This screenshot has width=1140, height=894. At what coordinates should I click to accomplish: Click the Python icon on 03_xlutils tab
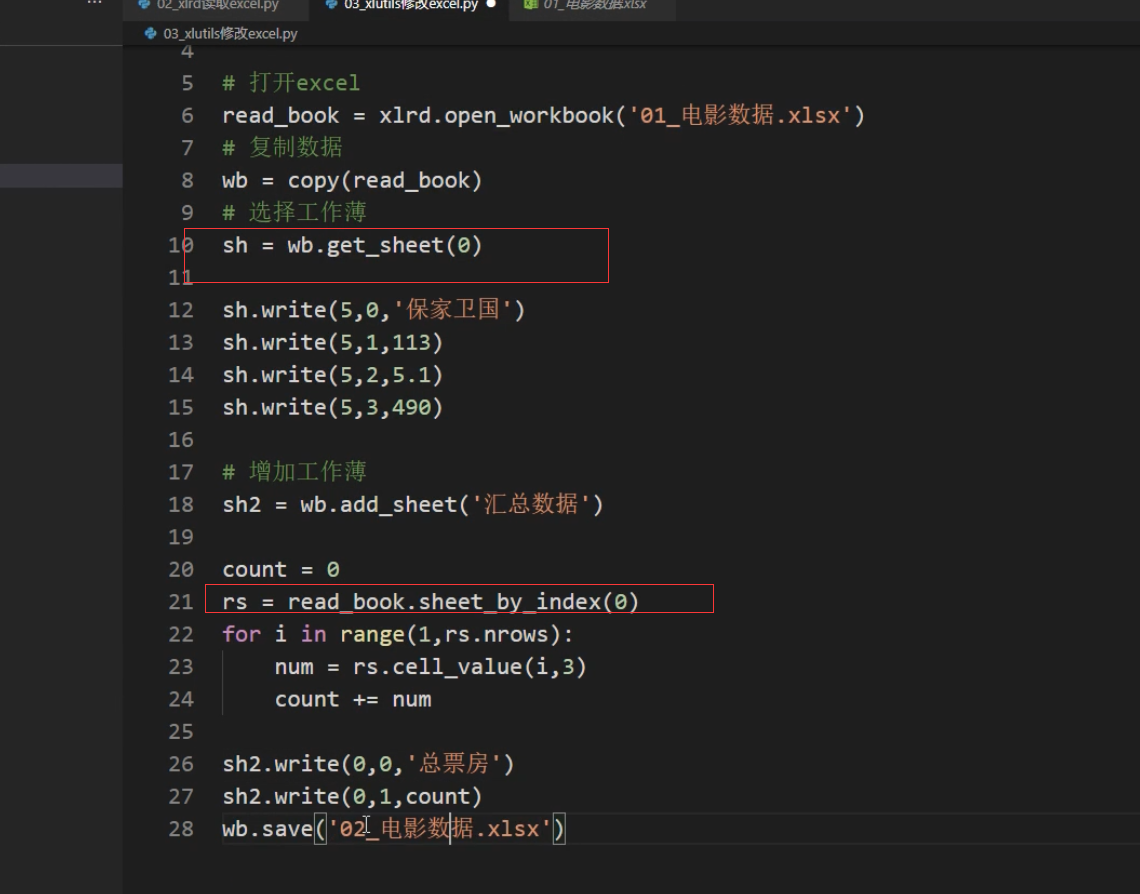(331, 4)
